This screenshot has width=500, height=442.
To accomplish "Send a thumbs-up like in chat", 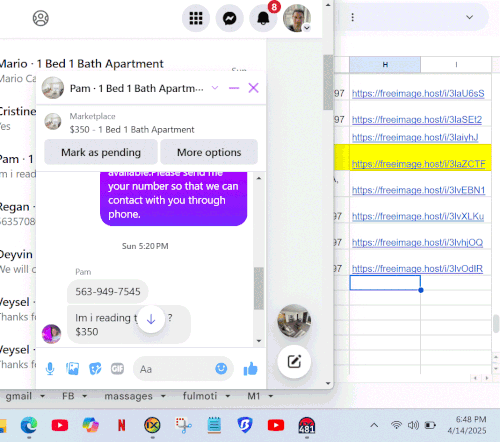I will click(x=250, y=369).
